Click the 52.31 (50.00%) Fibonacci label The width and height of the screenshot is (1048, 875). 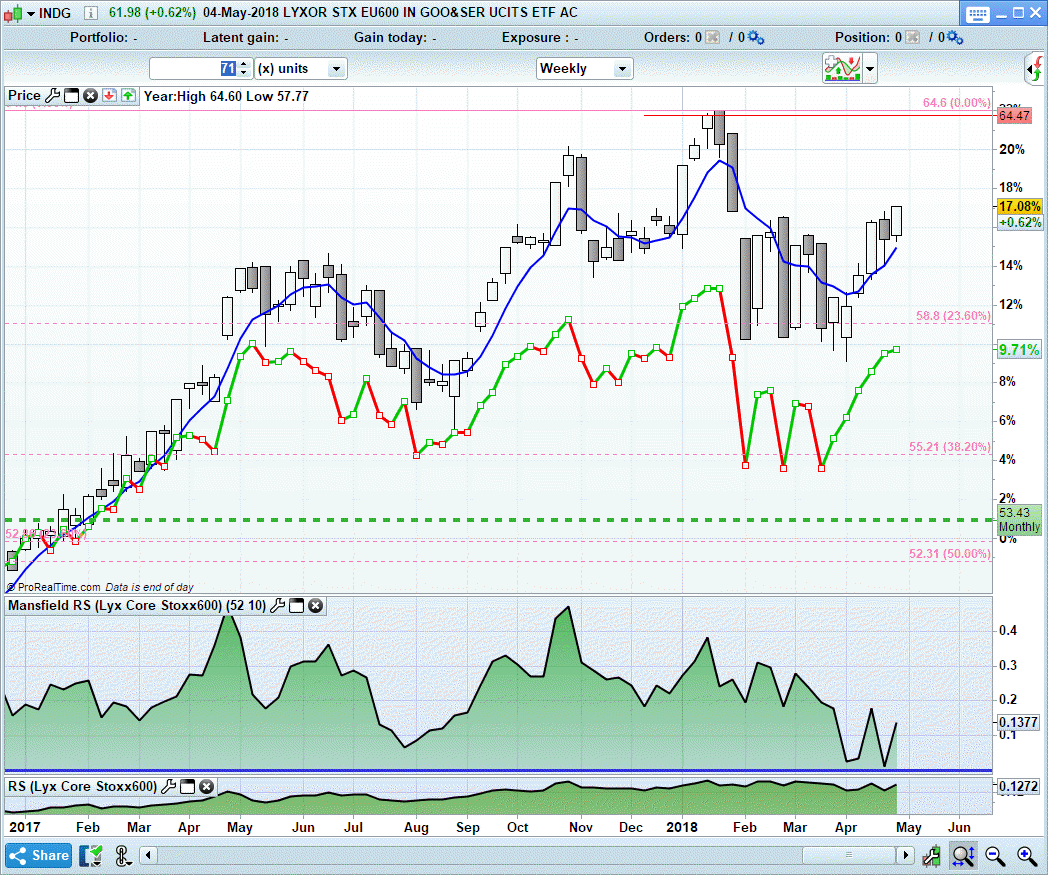950,553
